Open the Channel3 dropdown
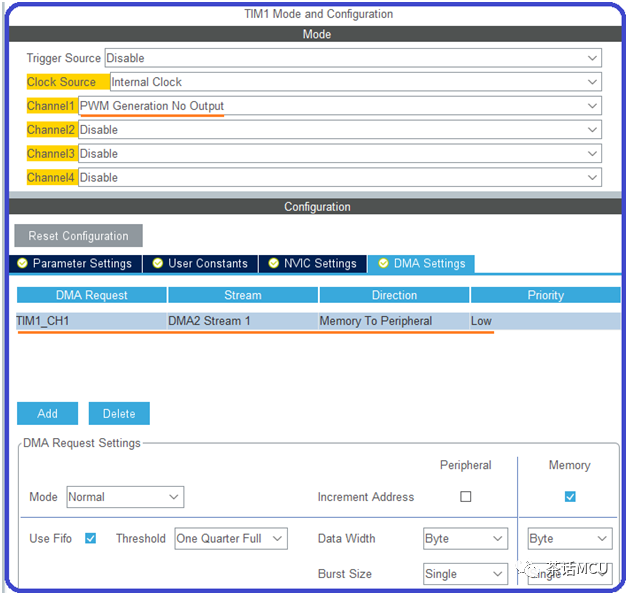 [340, 153]
